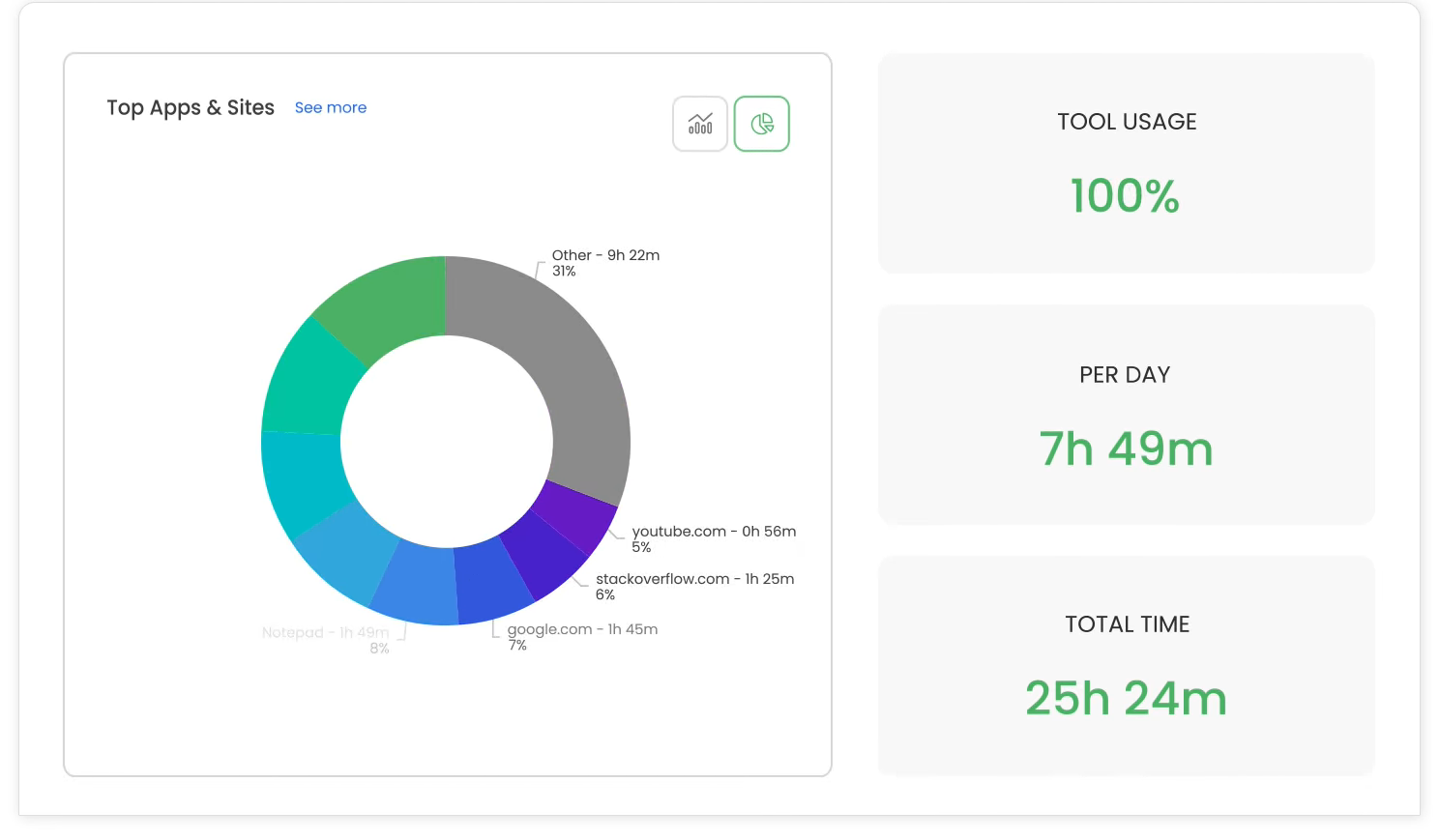Select the 'stackoverflow.com - 1h 25m' label
The width and height of the screenshot is (1439, 840).
coord(694,579)
